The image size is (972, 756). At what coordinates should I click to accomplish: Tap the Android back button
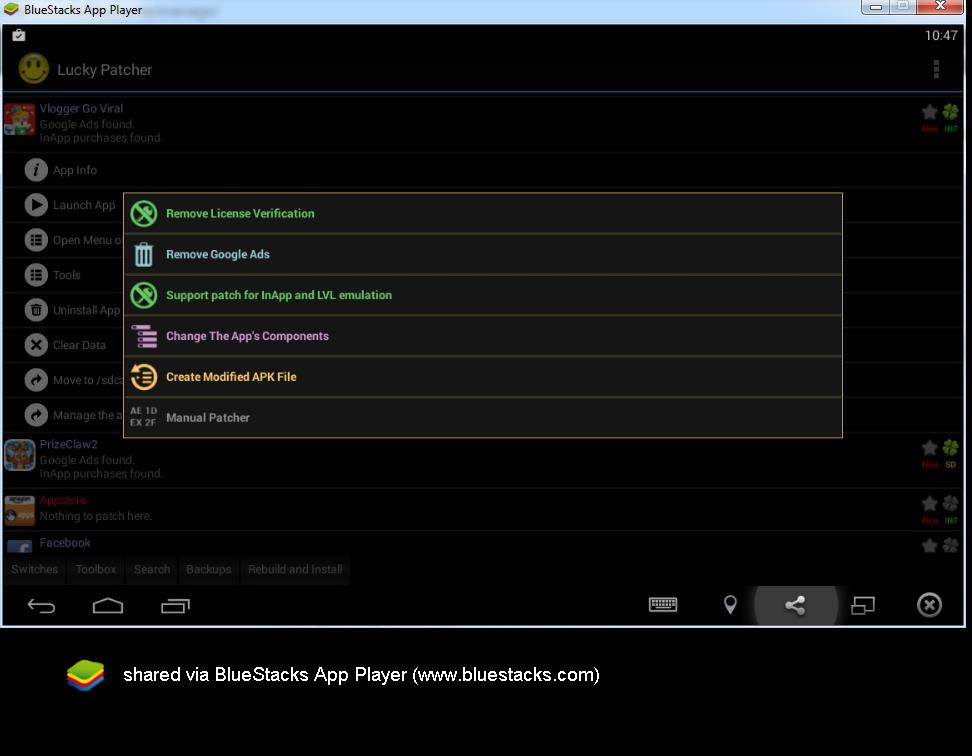pos(42,605)
